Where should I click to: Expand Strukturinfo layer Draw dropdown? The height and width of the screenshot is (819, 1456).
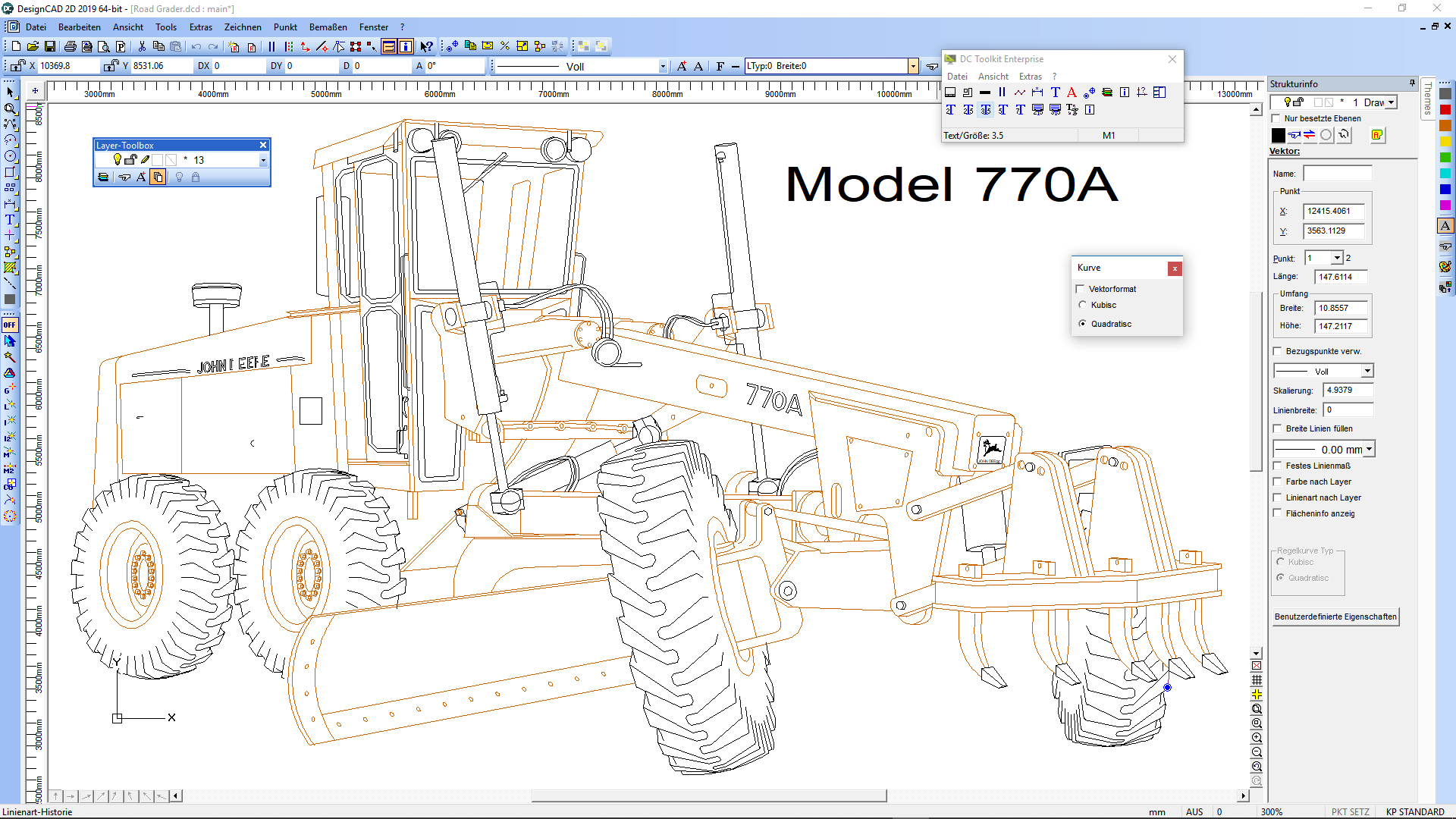click(1391, 102)
